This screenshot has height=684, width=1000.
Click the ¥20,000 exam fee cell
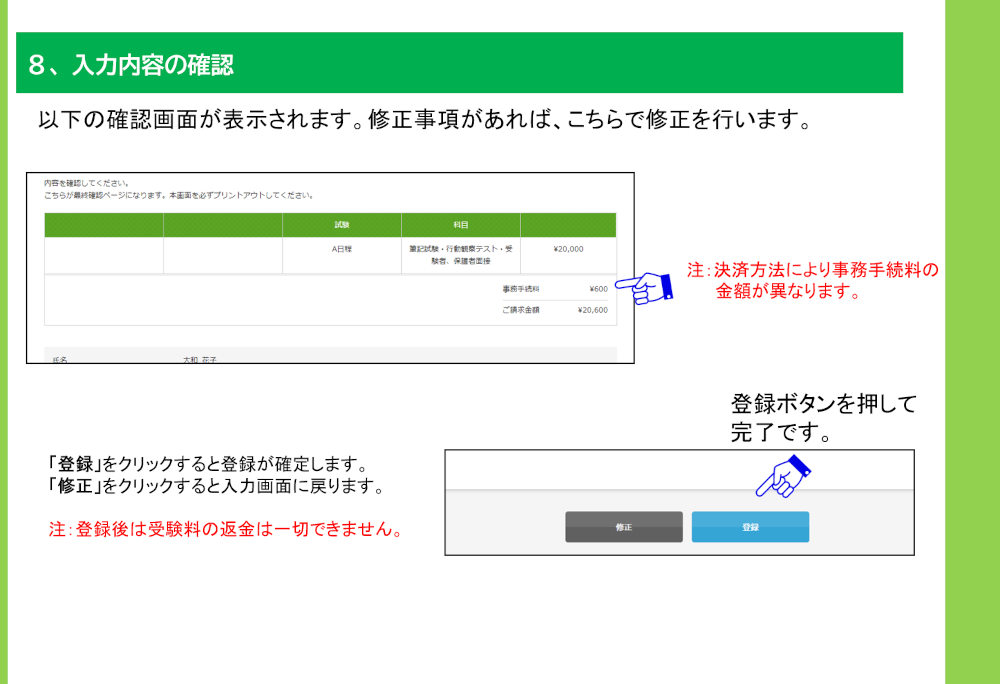568,249
